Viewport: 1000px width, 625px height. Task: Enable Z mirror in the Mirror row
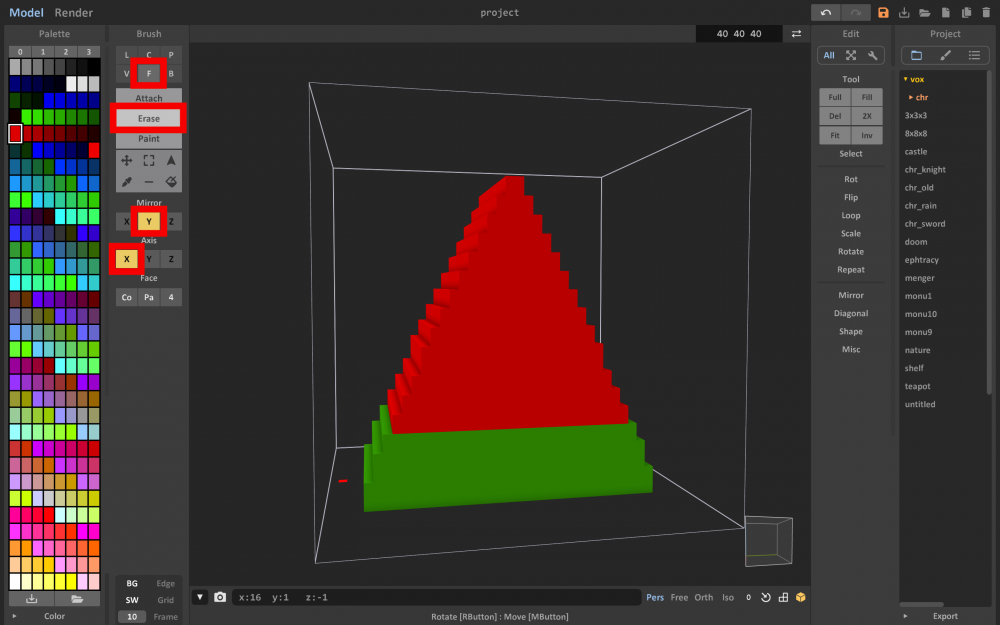[170, 221]
